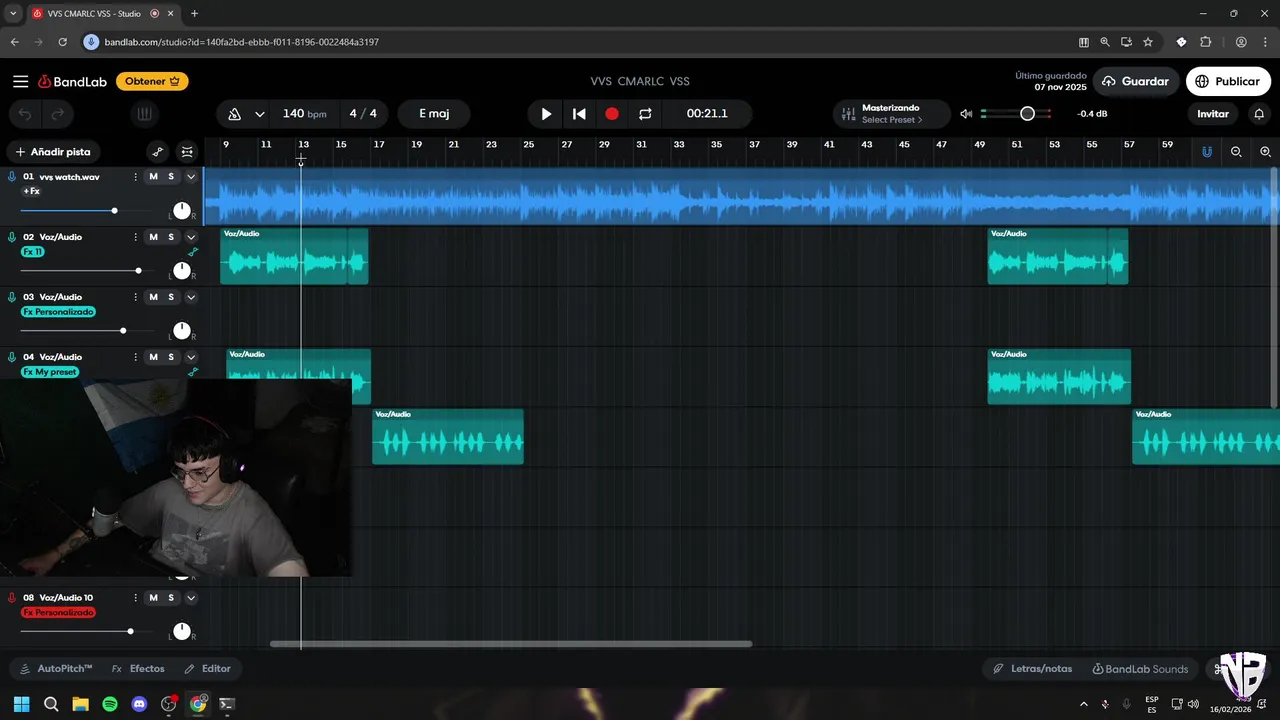Click pan knob of track 01

(181, 210)
